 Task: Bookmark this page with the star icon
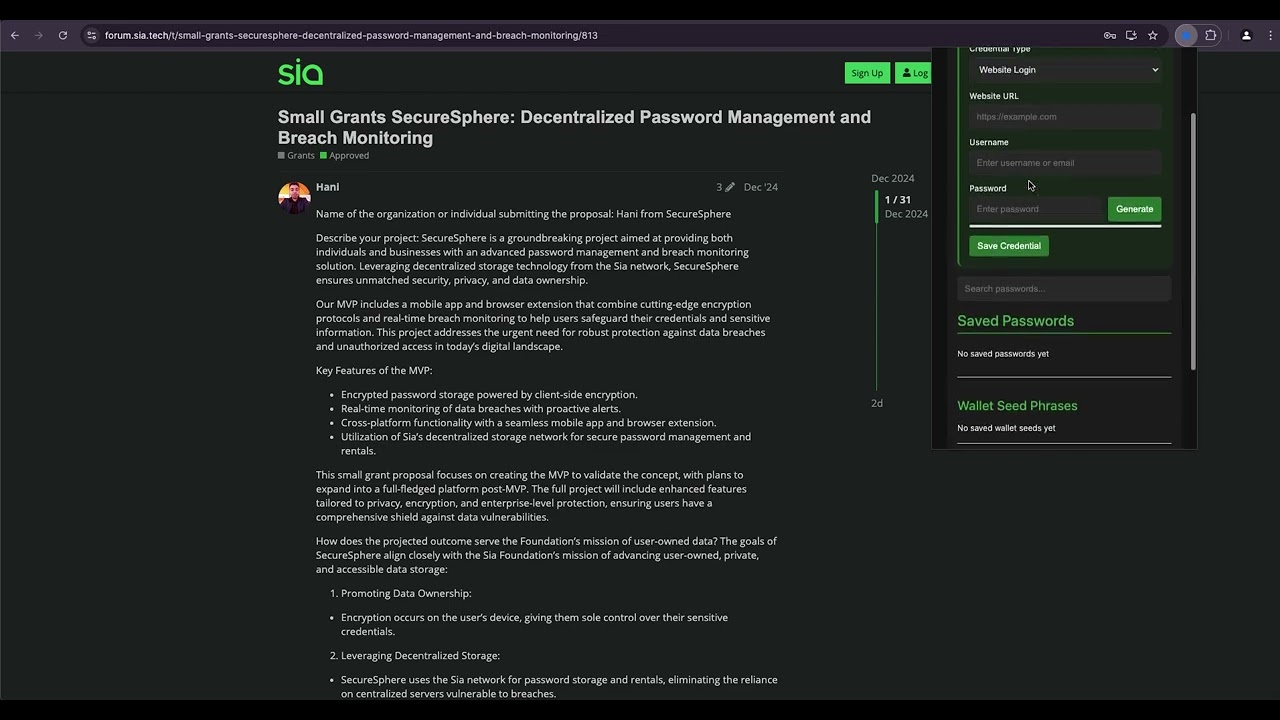(x=1153, y=35)
